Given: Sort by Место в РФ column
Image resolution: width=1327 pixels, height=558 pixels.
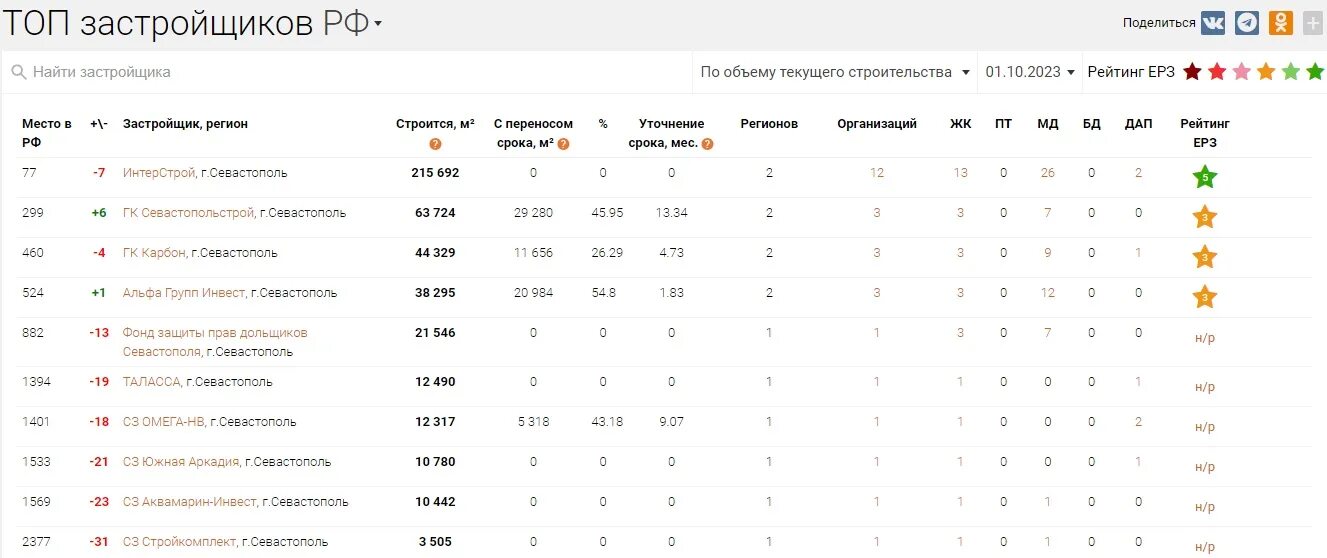Looking at the screenshot, I should click(x=47, y=133).
